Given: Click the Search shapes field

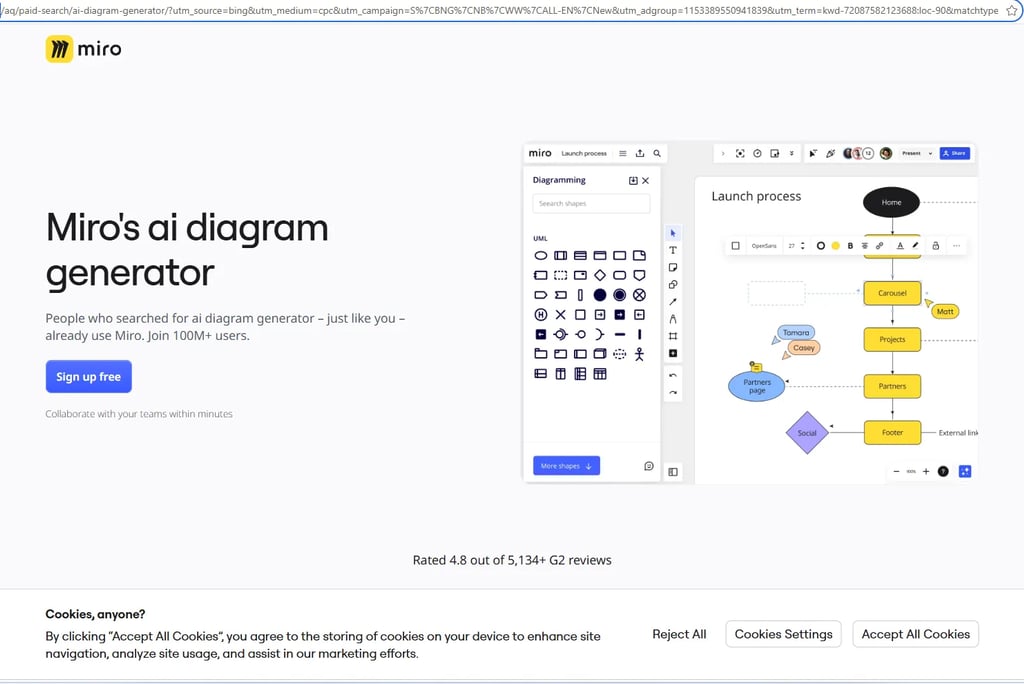Looking at the screenshot, I should (x=591, y=204).
